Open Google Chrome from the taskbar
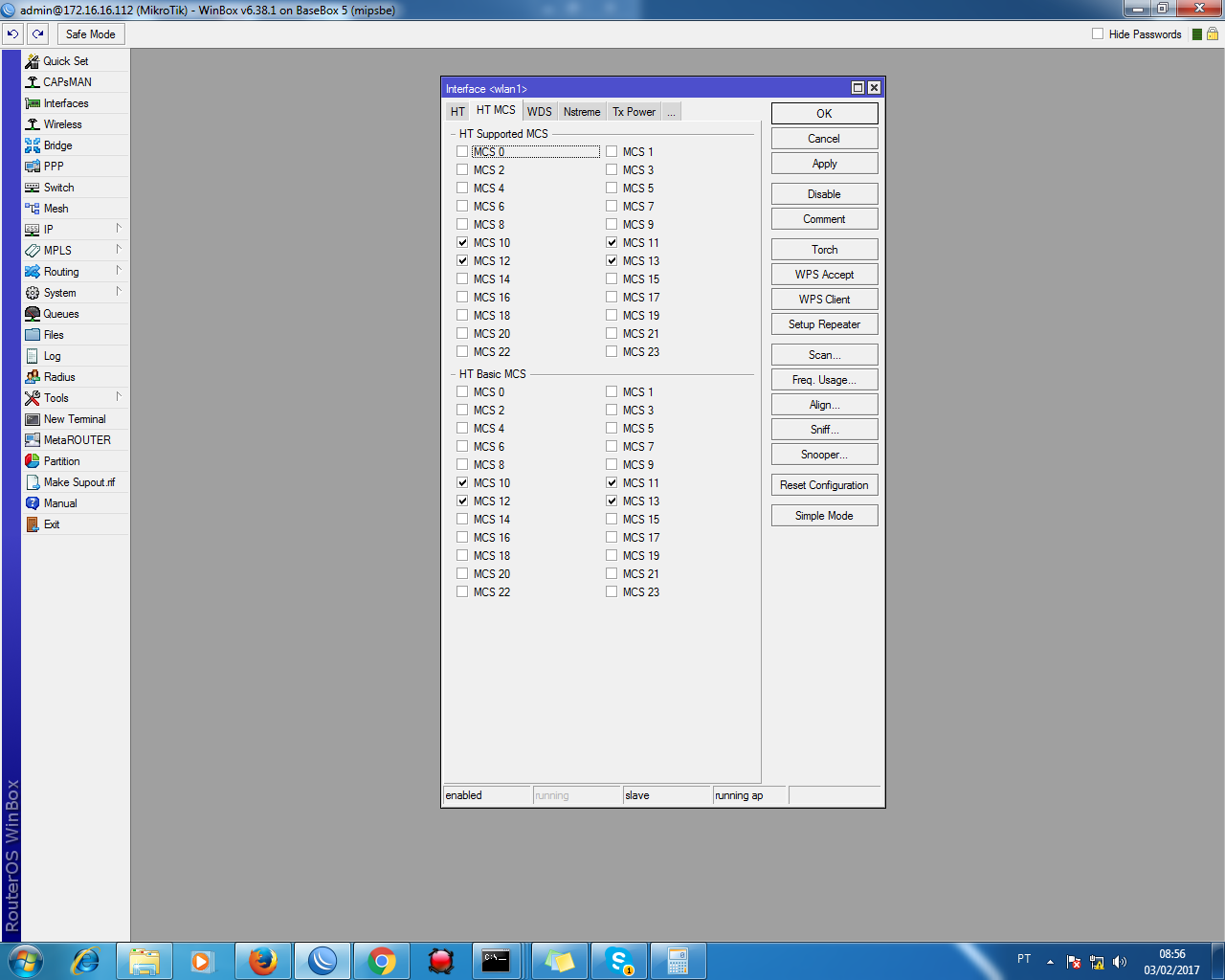The width and height of the screenshot is (1225, 980). click(382, 961)
